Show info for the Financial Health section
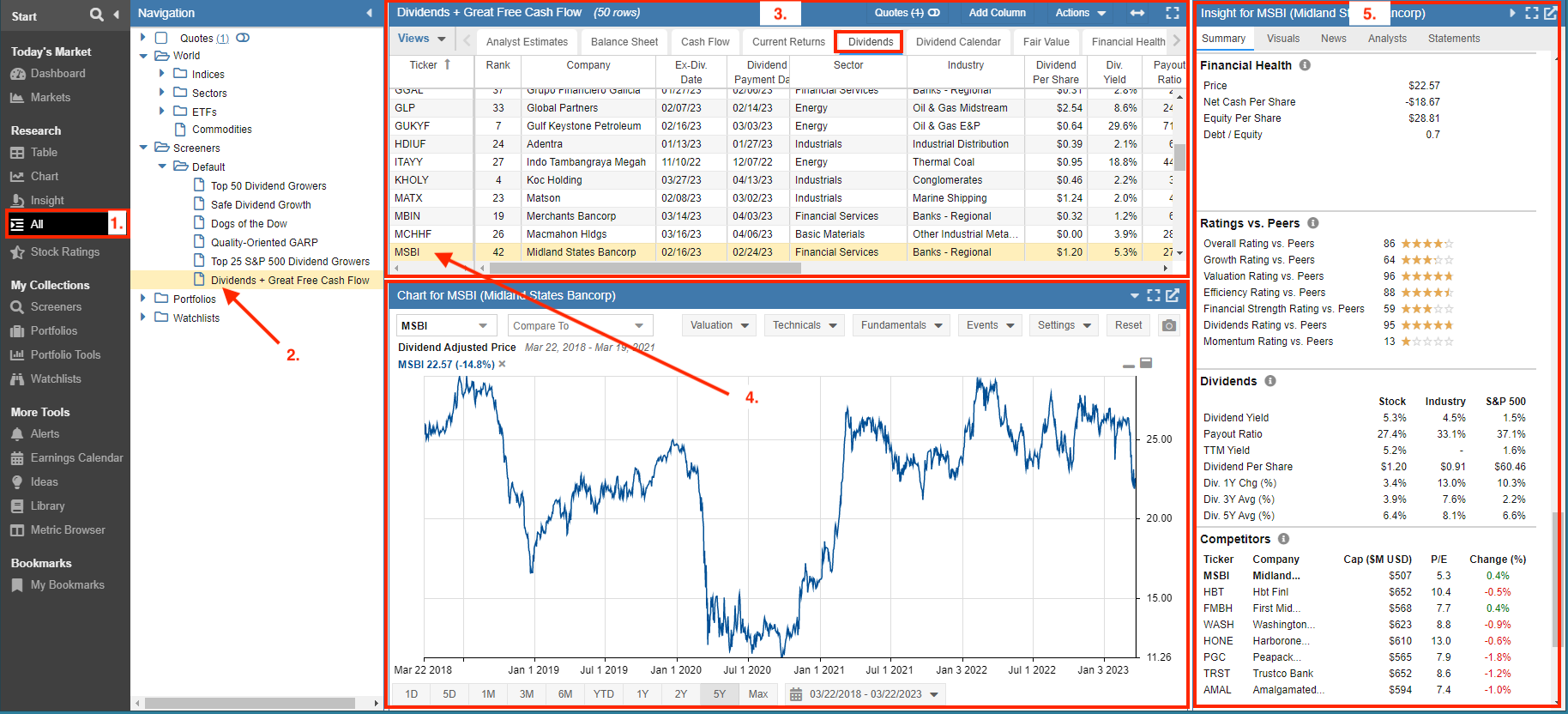The width and height of the screenshot is (1568, 714). pos(1305,65)
